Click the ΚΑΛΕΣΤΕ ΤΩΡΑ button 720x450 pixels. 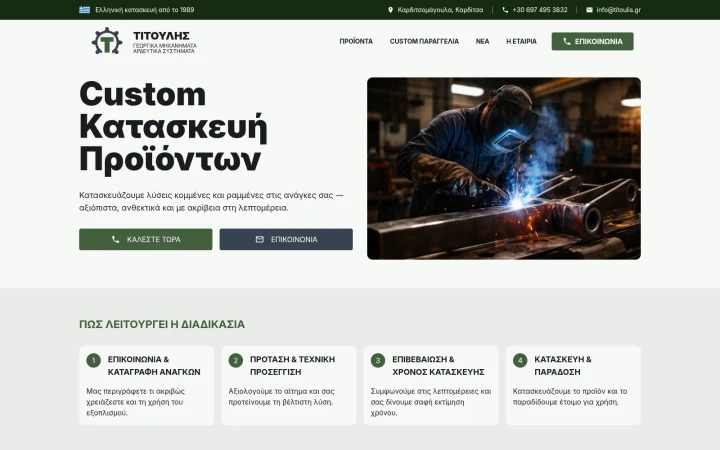coord(146,239)
